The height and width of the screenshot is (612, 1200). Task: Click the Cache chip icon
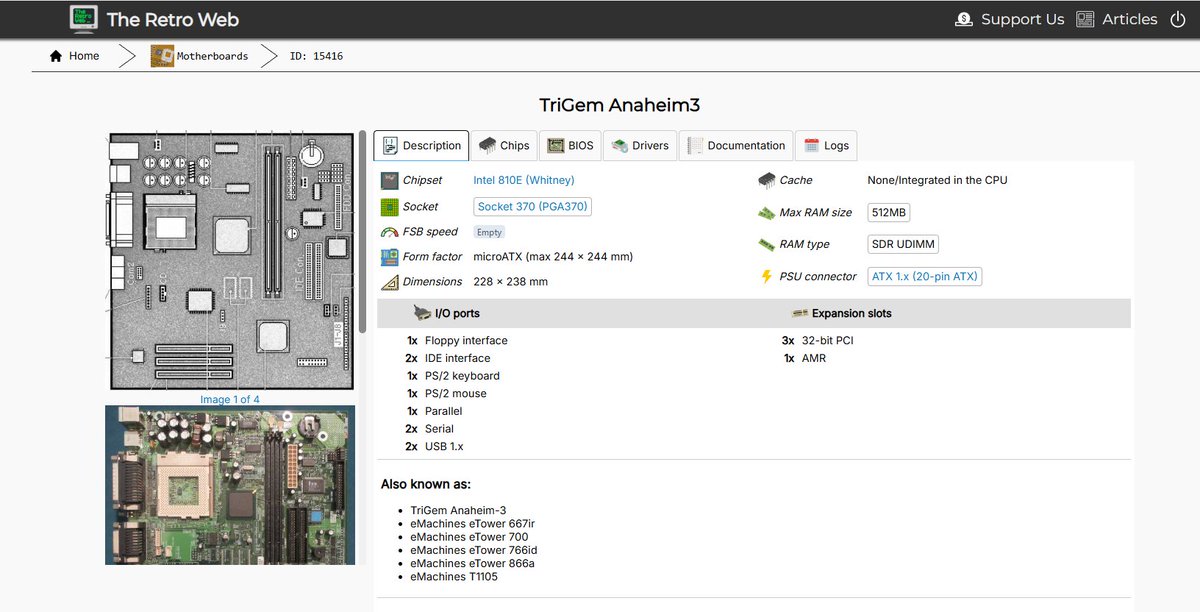pos(767,180)
